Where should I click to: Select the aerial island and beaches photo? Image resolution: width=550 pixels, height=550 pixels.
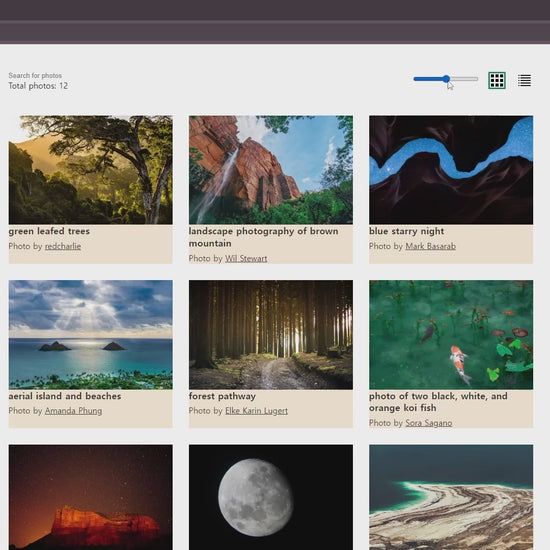point(90,335)
